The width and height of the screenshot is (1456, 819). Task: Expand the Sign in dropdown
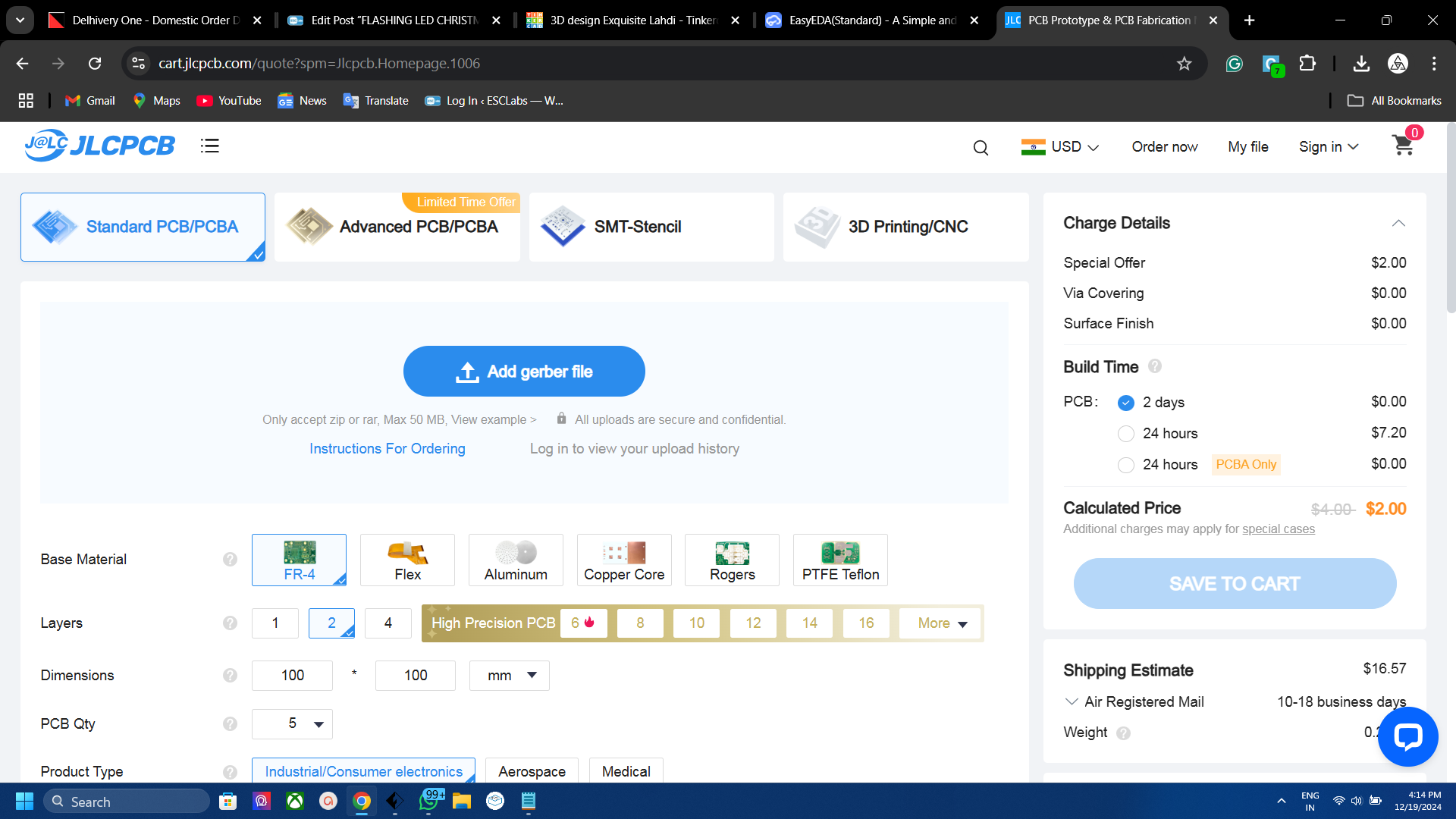click(1329, 147)
